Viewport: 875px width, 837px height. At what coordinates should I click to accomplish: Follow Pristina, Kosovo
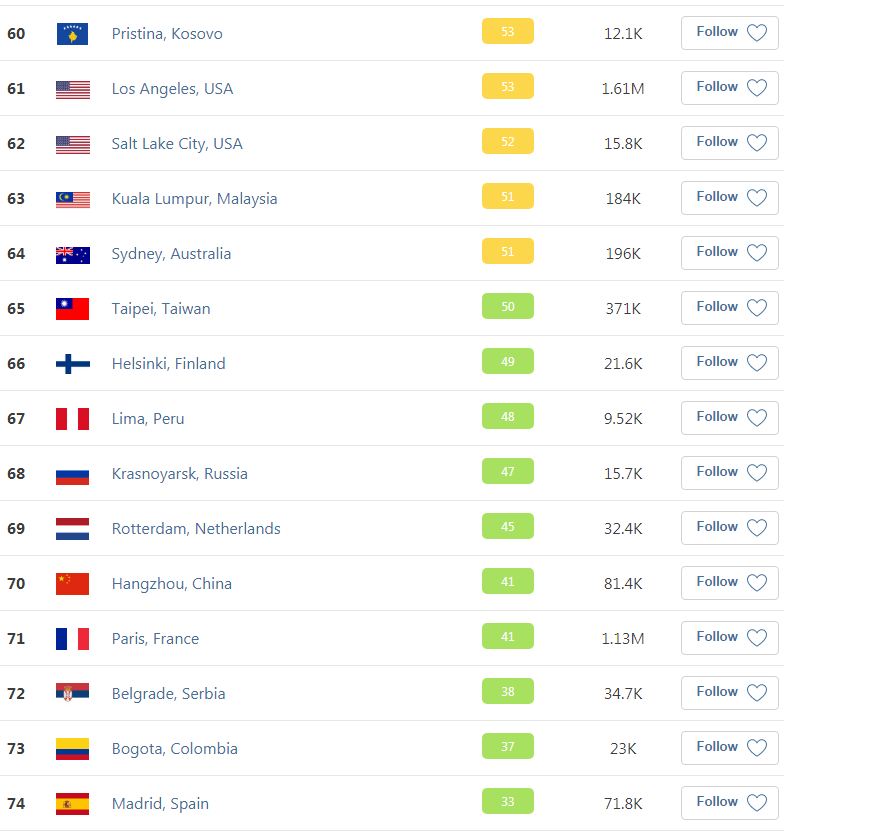pos(729,33)
